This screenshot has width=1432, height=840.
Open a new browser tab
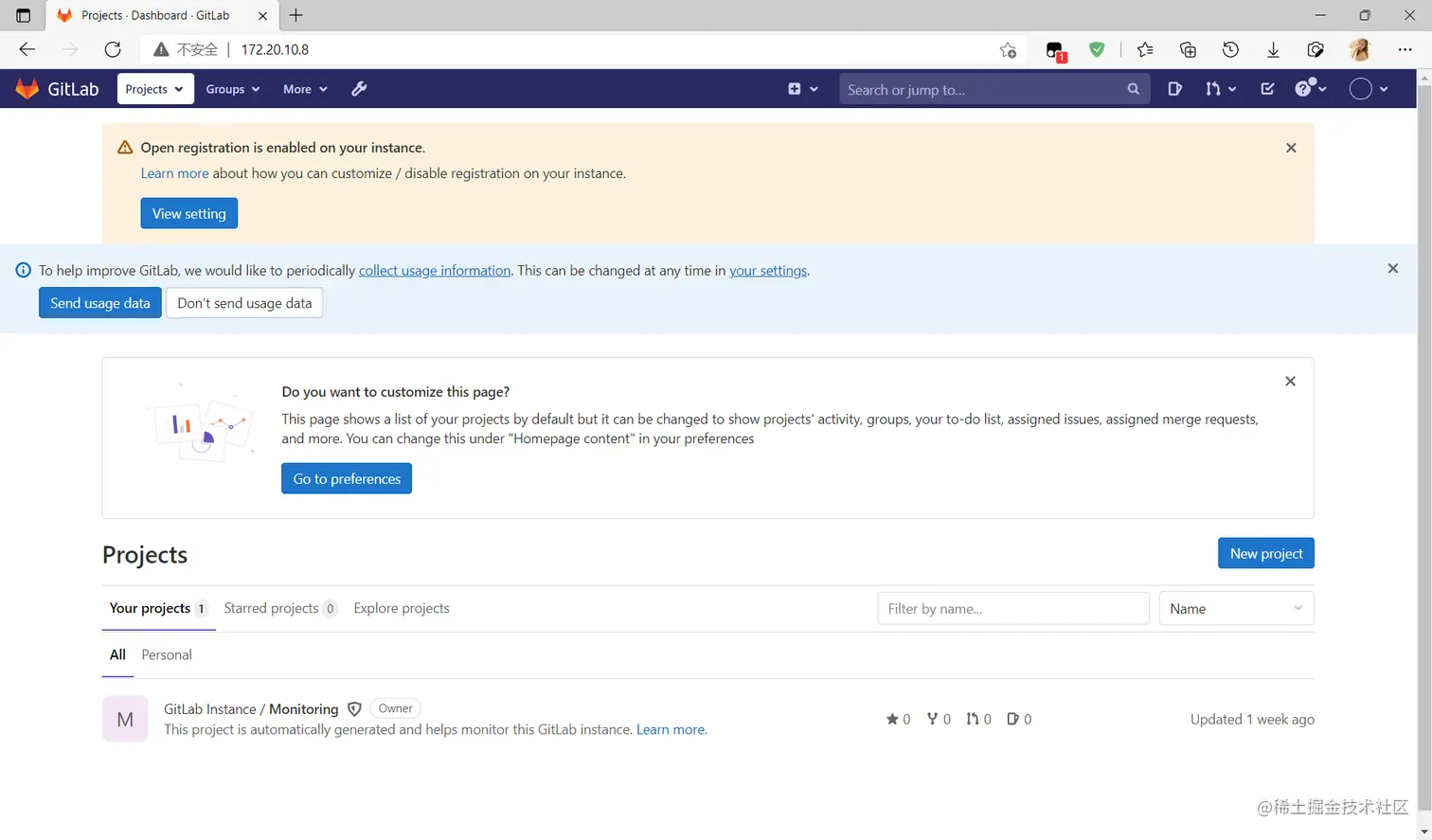(x=295, y=15)
